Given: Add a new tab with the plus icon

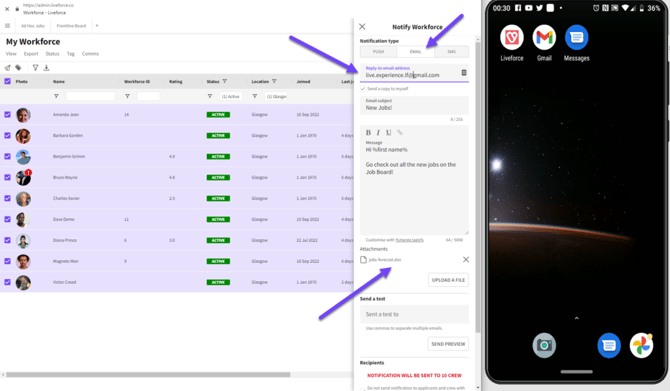Looking at the screenshot, I should point(97,26).
